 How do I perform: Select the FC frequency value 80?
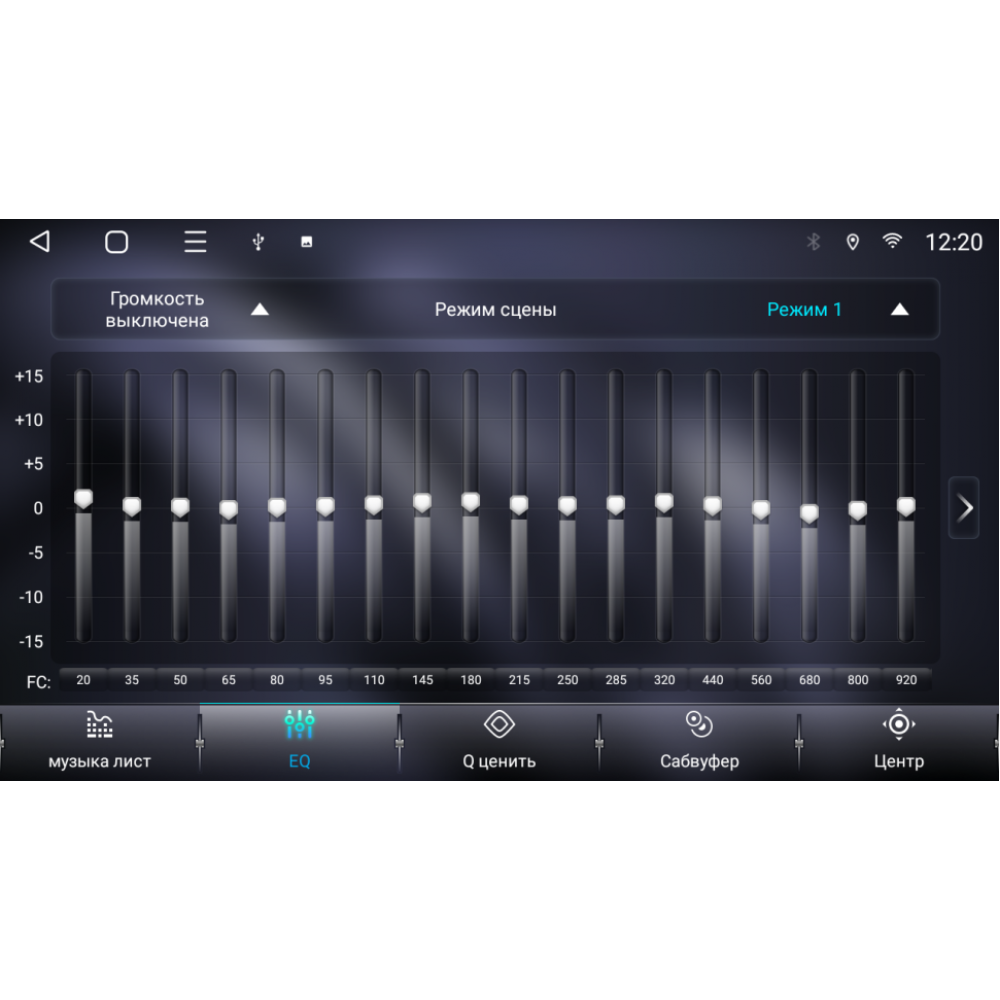click(277, 680)
